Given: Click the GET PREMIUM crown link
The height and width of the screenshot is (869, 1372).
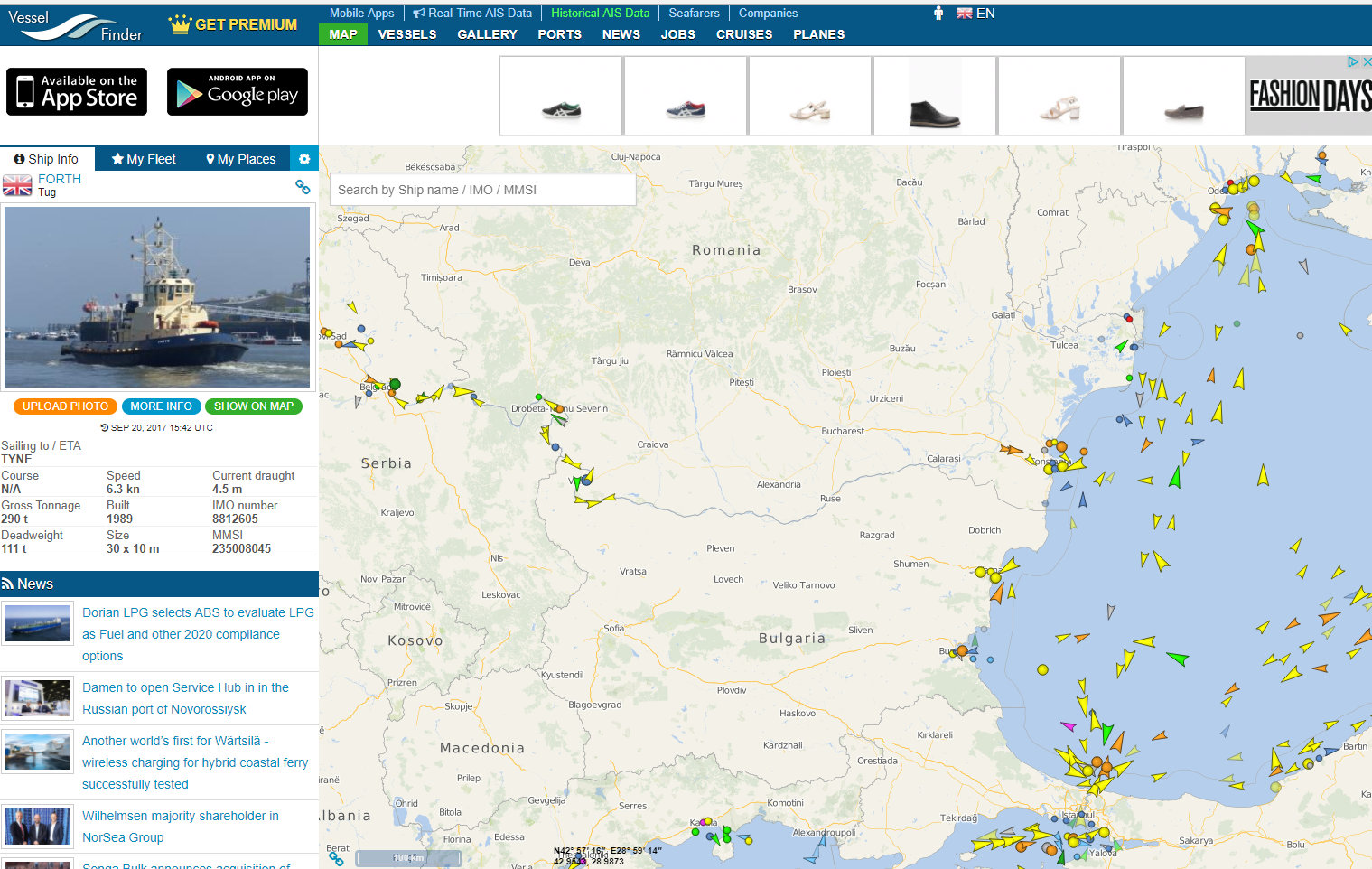Looking at the screenshot, I should pos(233,24).
